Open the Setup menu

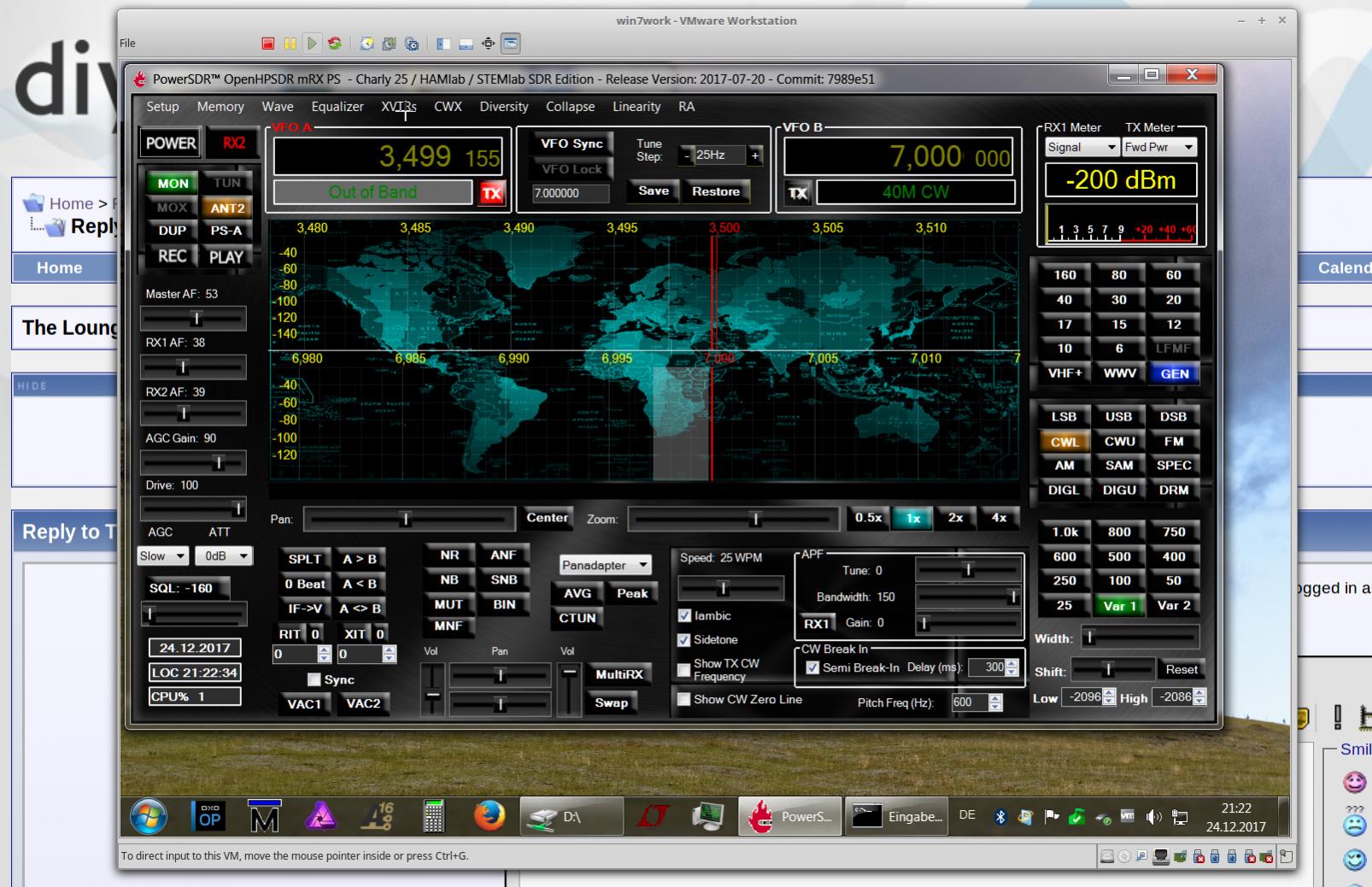pos(162,107)
